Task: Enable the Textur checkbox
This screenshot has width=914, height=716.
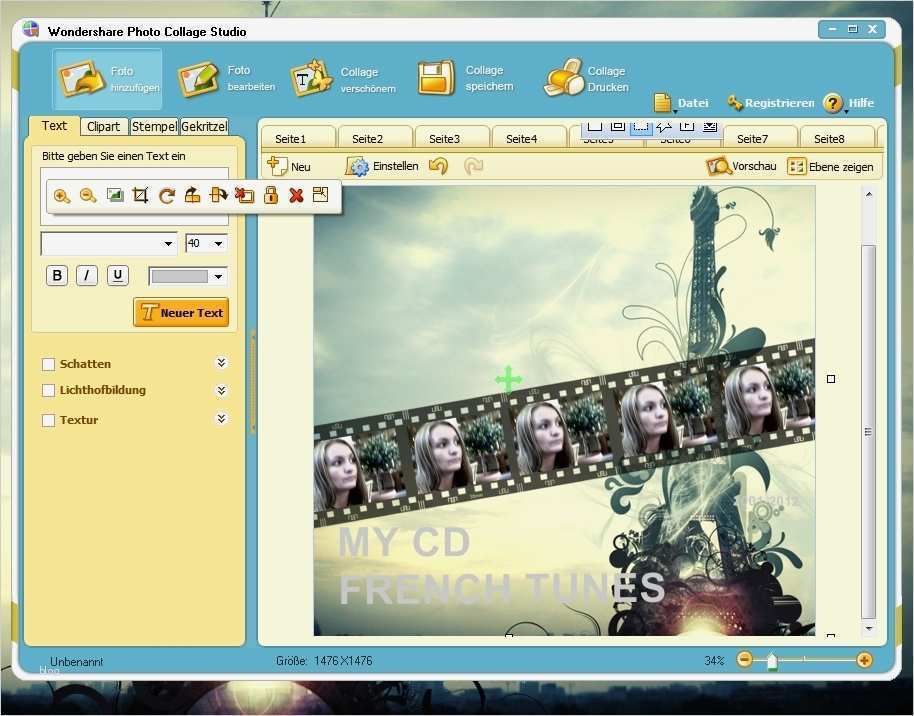Action: click(48, 420)
